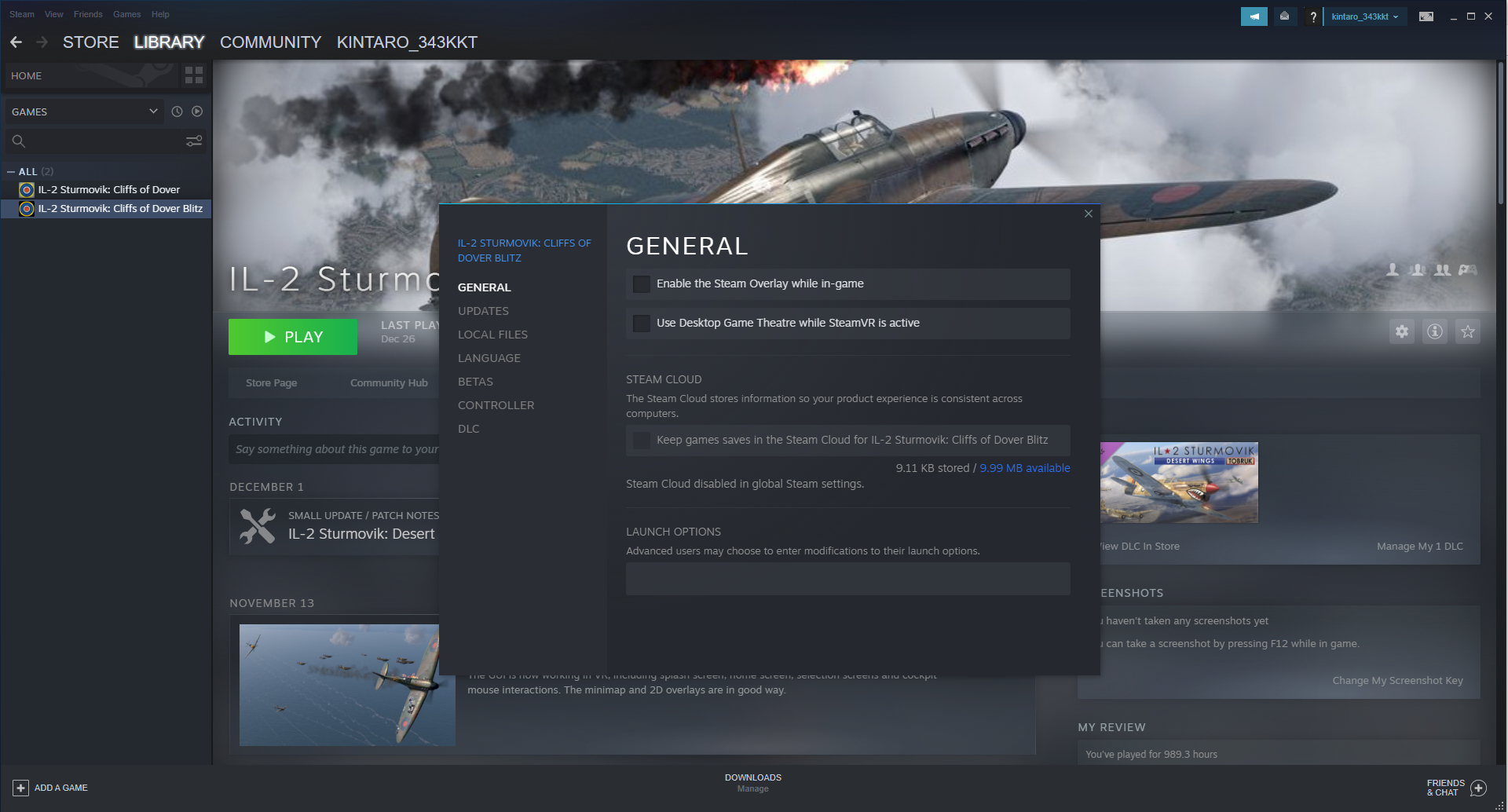
Task: Click the forward navigation arrow
Action: pyautogui.click(x=42, y=42)
